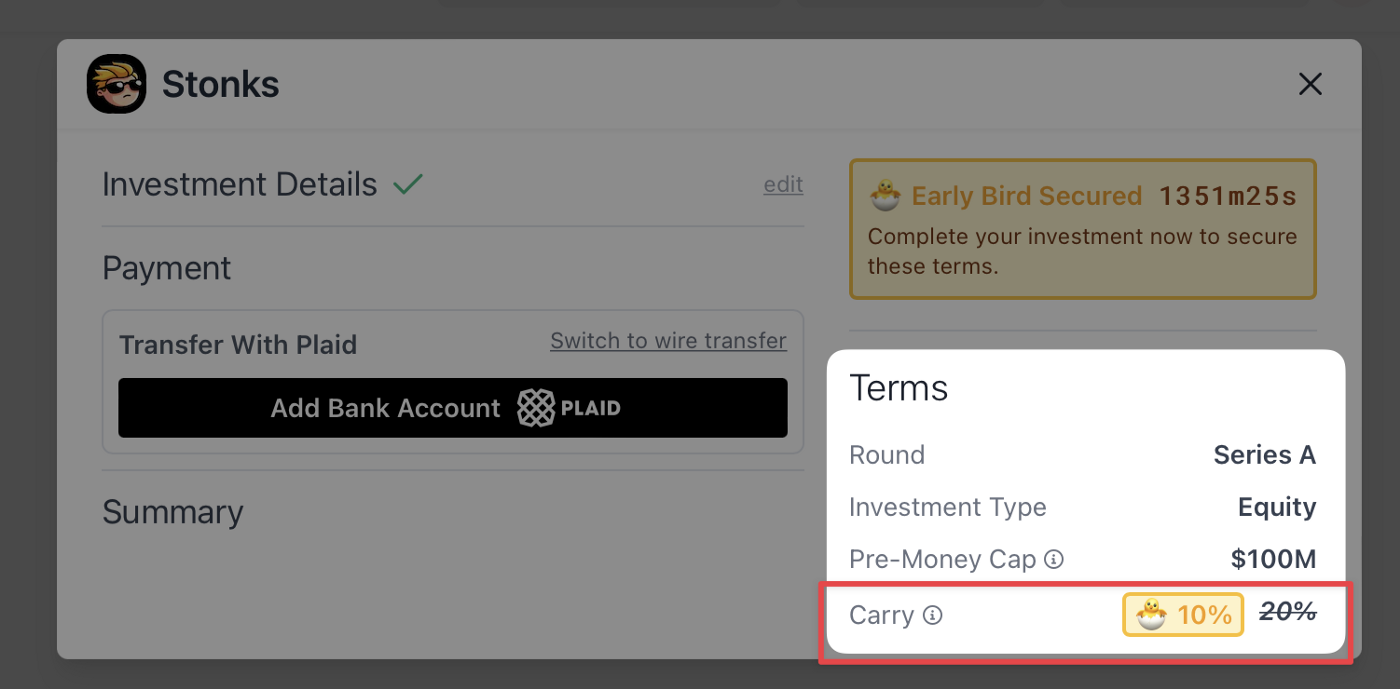1400x689 pixels.
Task: Click the green Investment Details checkmark
Action: click(x=408, y=184)
